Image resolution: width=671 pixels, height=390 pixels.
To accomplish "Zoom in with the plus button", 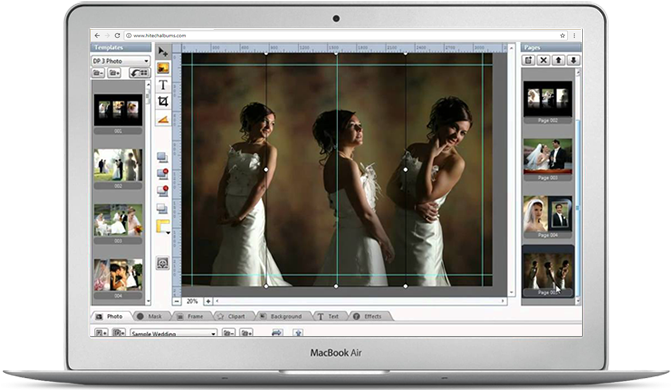I will 208,301.
